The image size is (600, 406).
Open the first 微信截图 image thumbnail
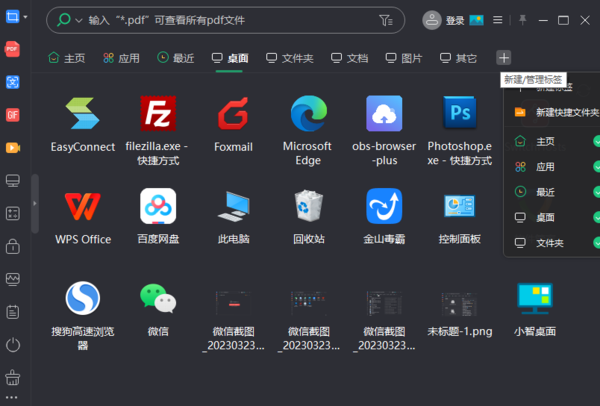(233, 303)
